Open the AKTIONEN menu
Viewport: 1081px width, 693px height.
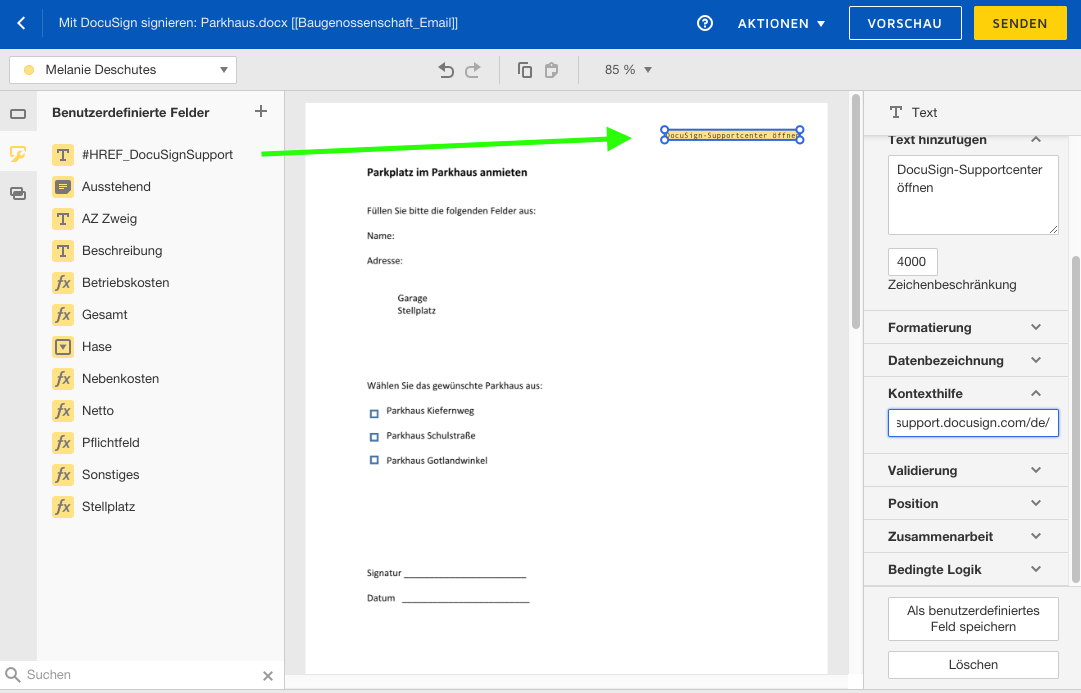click(781, 22)
